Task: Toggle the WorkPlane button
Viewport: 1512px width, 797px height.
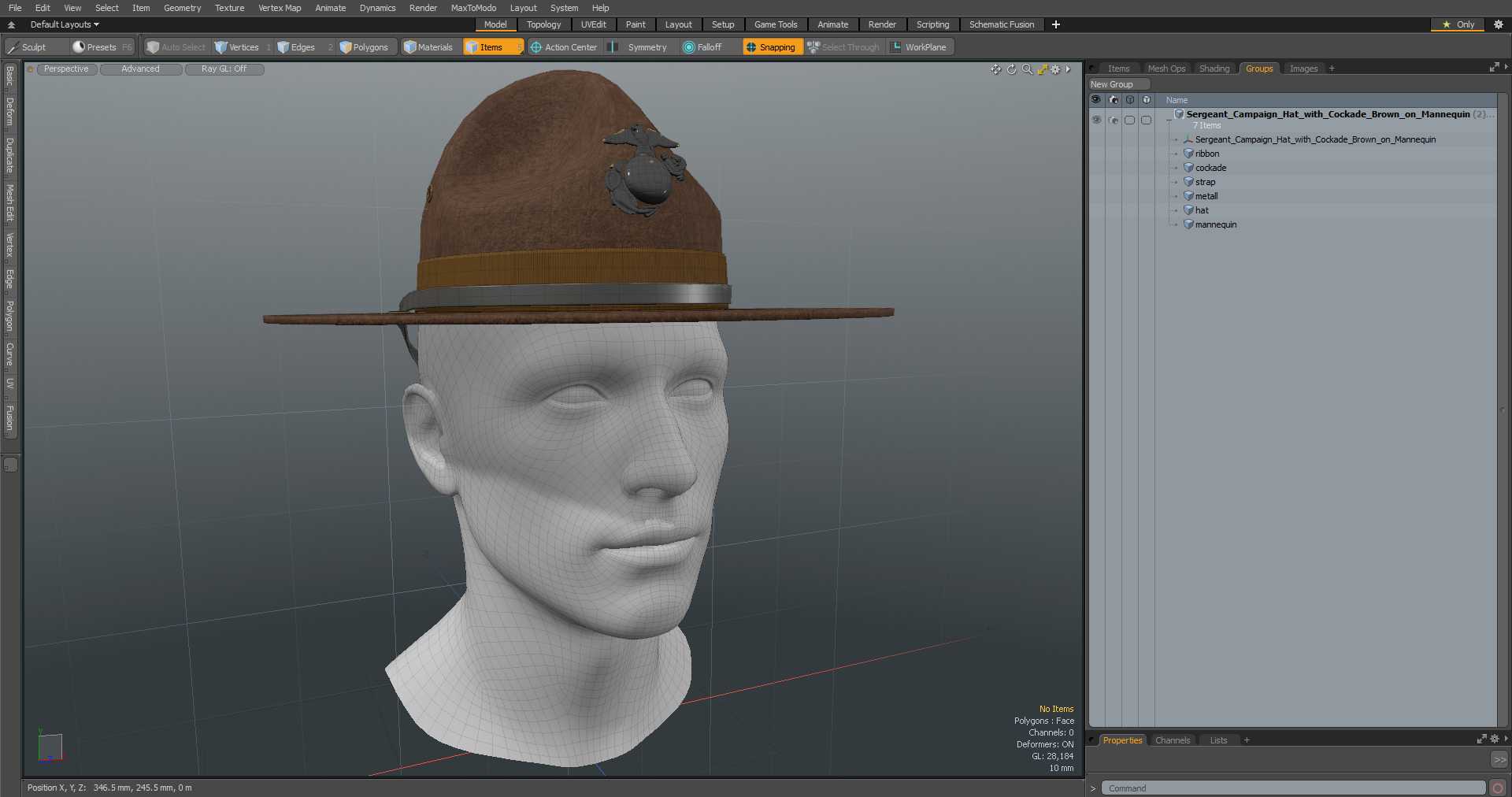Action: [x=919, y=47]
